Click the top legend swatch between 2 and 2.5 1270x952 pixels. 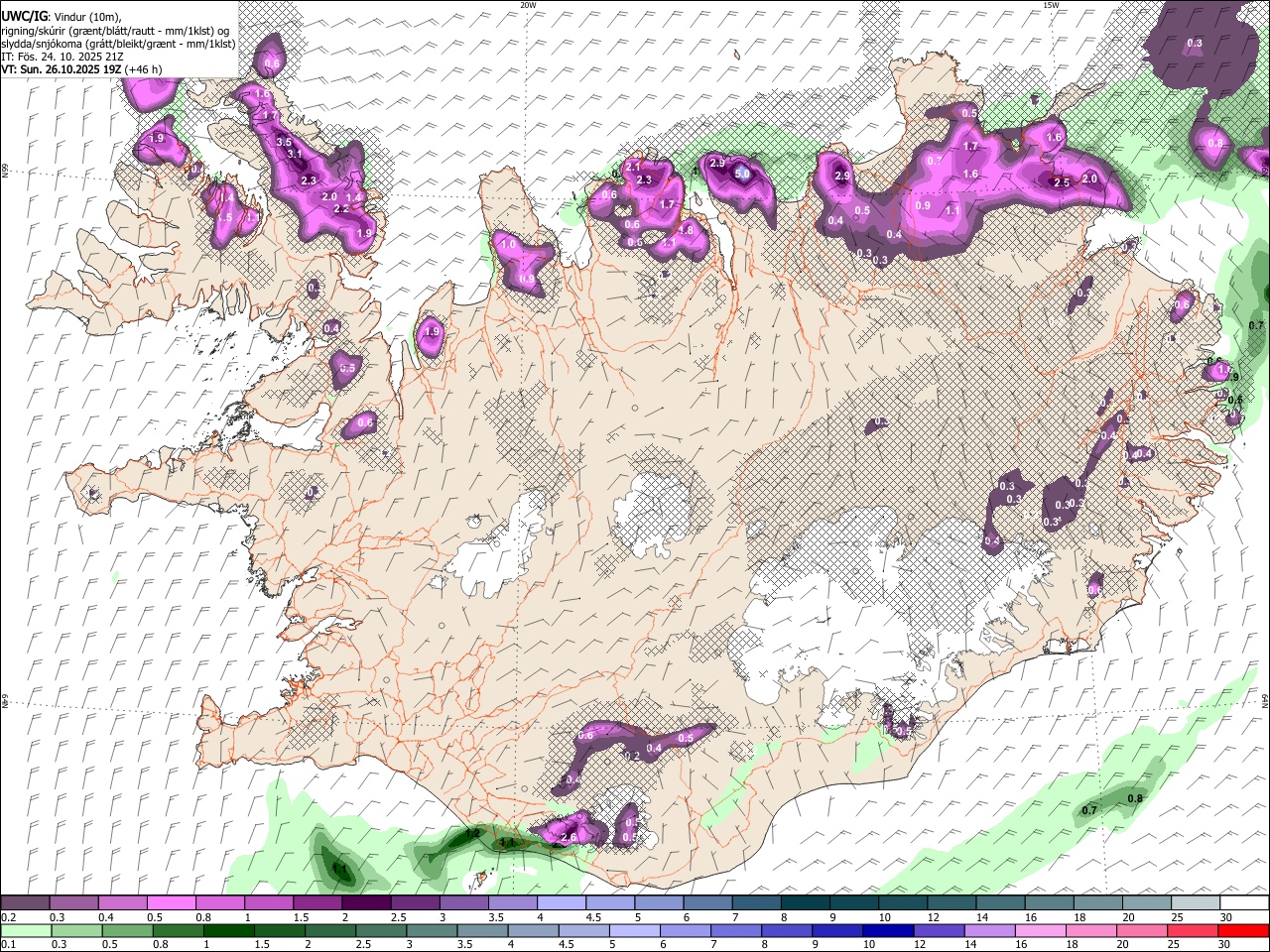(367, 903)
